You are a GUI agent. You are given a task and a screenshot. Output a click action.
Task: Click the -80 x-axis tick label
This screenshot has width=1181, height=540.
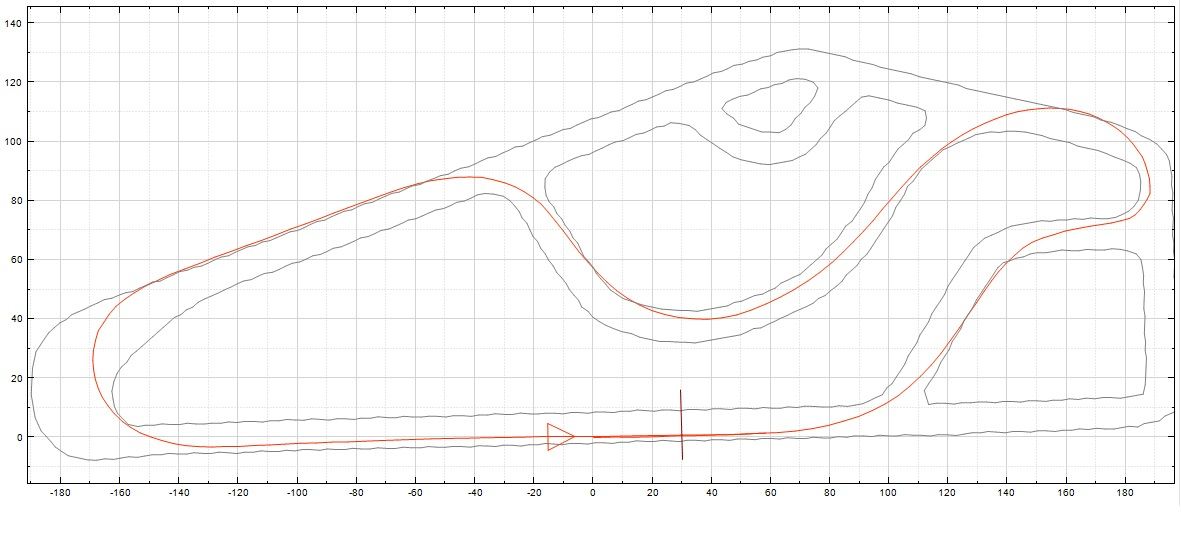[x=356, y=494]
